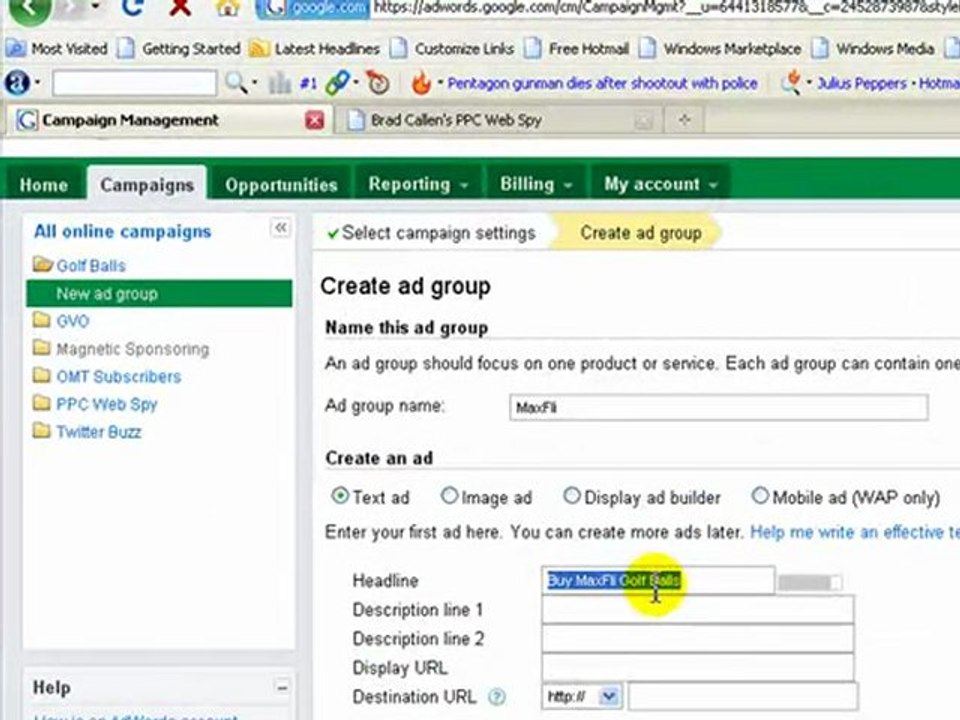Click the Headline input field
The width and height of the screenshot is (960, 720).
click(x=658, y=580)
